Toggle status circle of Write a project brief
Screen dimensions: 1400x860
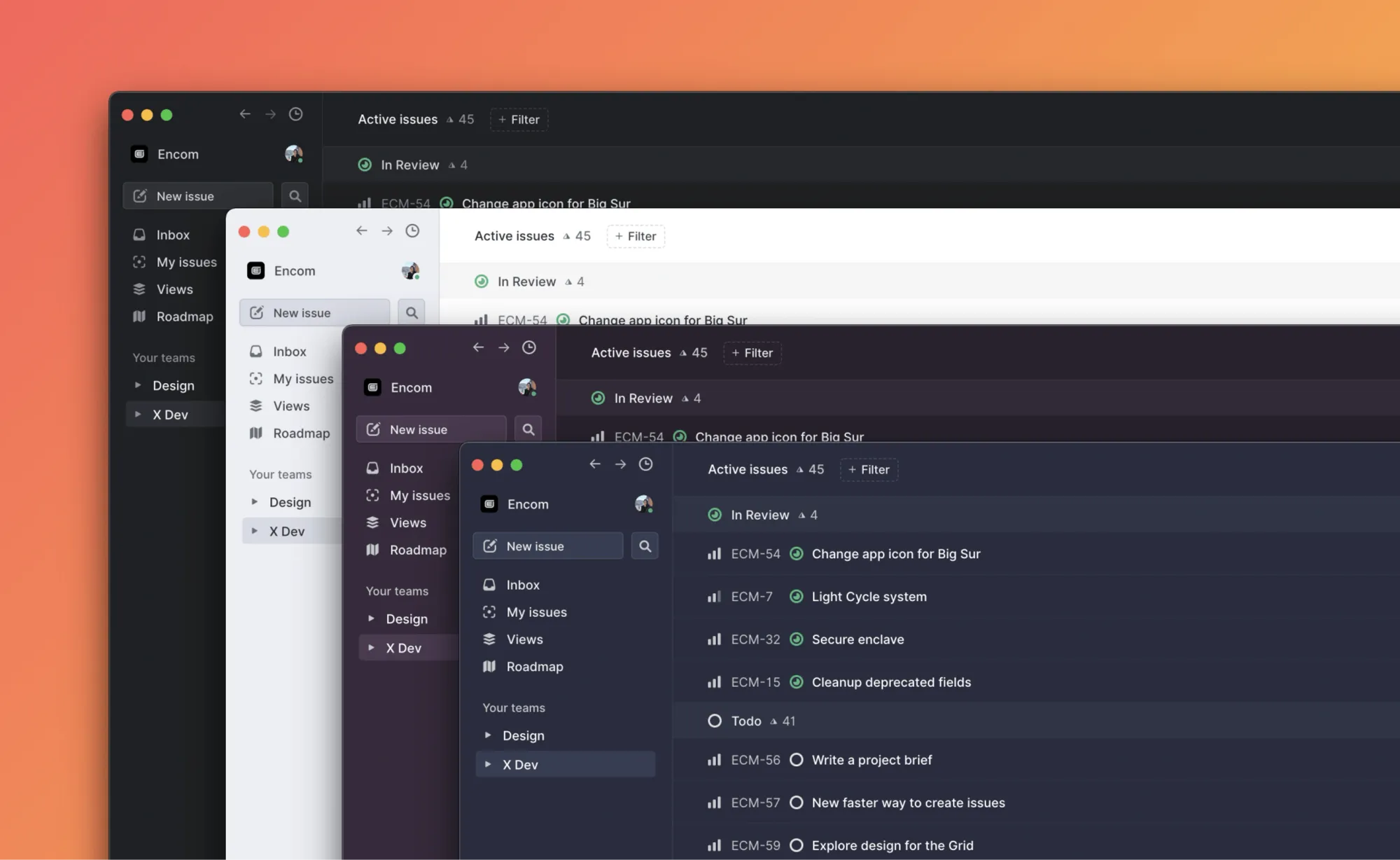coord(796,760)
